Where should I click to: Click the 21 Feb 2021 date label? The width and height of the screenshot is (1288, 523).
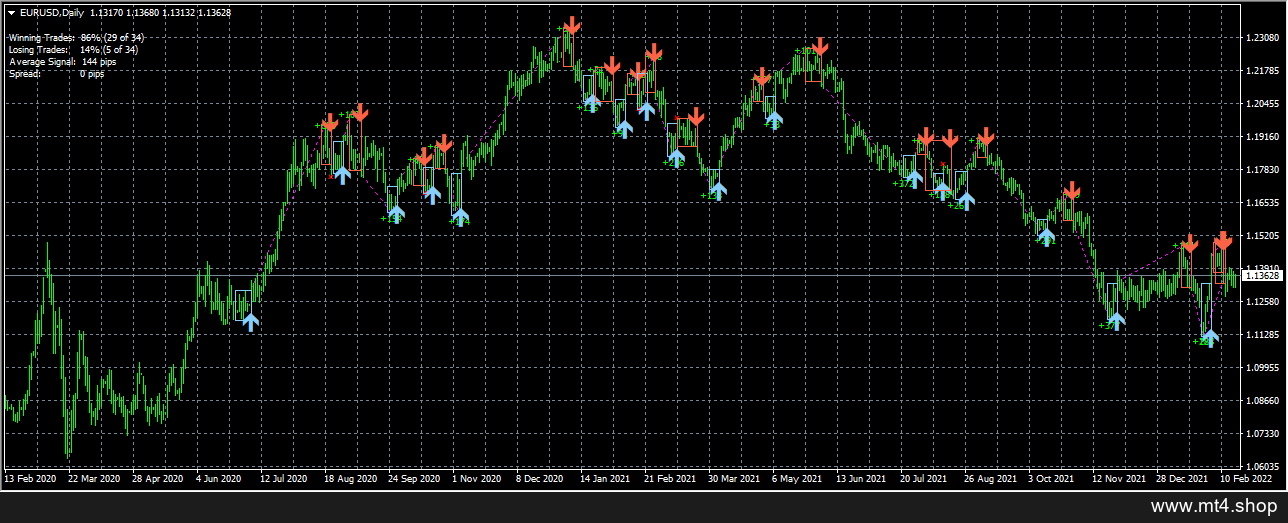pyautogui.click(x=670, y=479)
